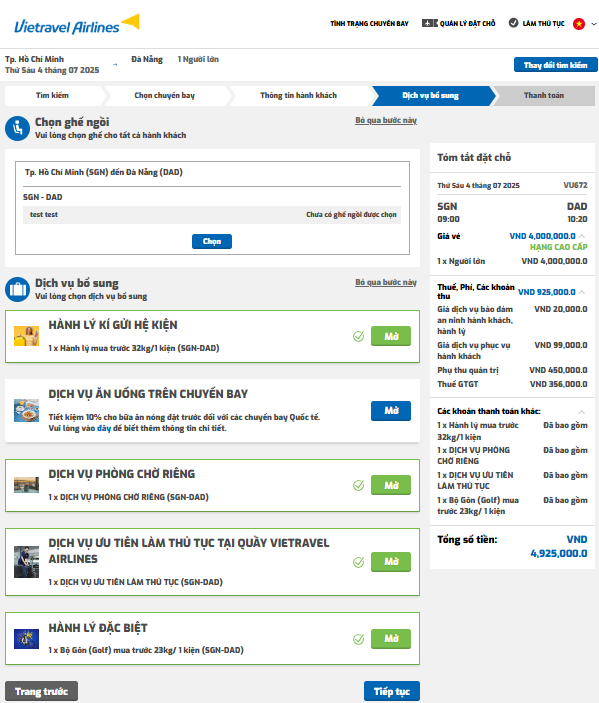Skip seat selection via Bỏ qua bước này
The height and width of the screenshot is (703, 599).
click(386, 120)
